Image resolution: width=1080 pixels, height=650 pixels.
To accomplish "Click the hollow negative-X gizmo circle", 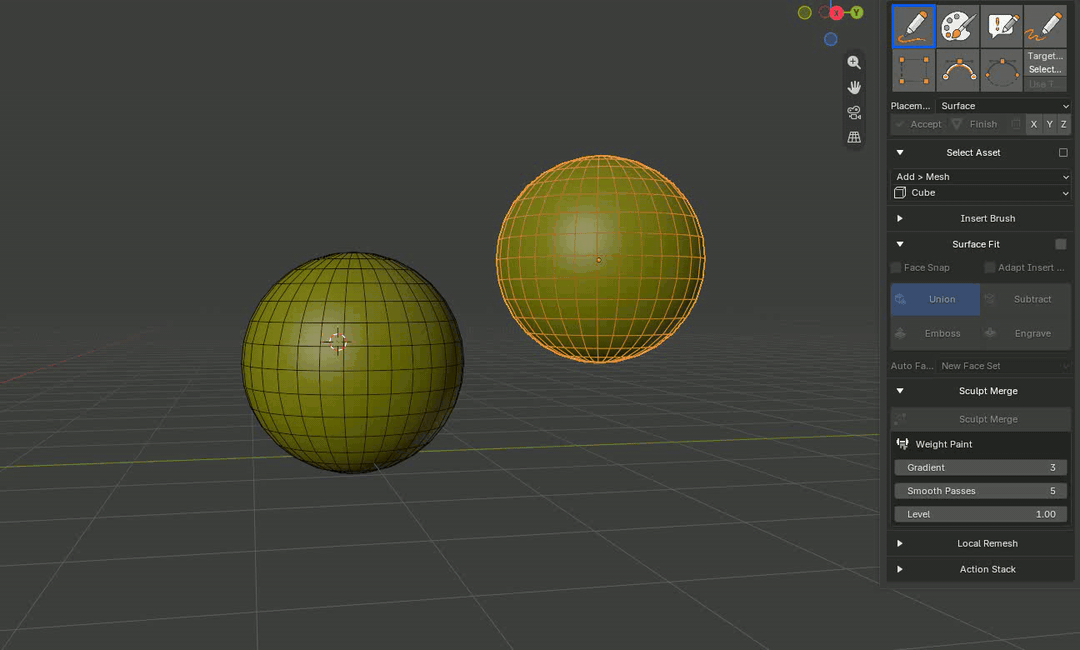I will pyautogui.click(x=824, y=12).
